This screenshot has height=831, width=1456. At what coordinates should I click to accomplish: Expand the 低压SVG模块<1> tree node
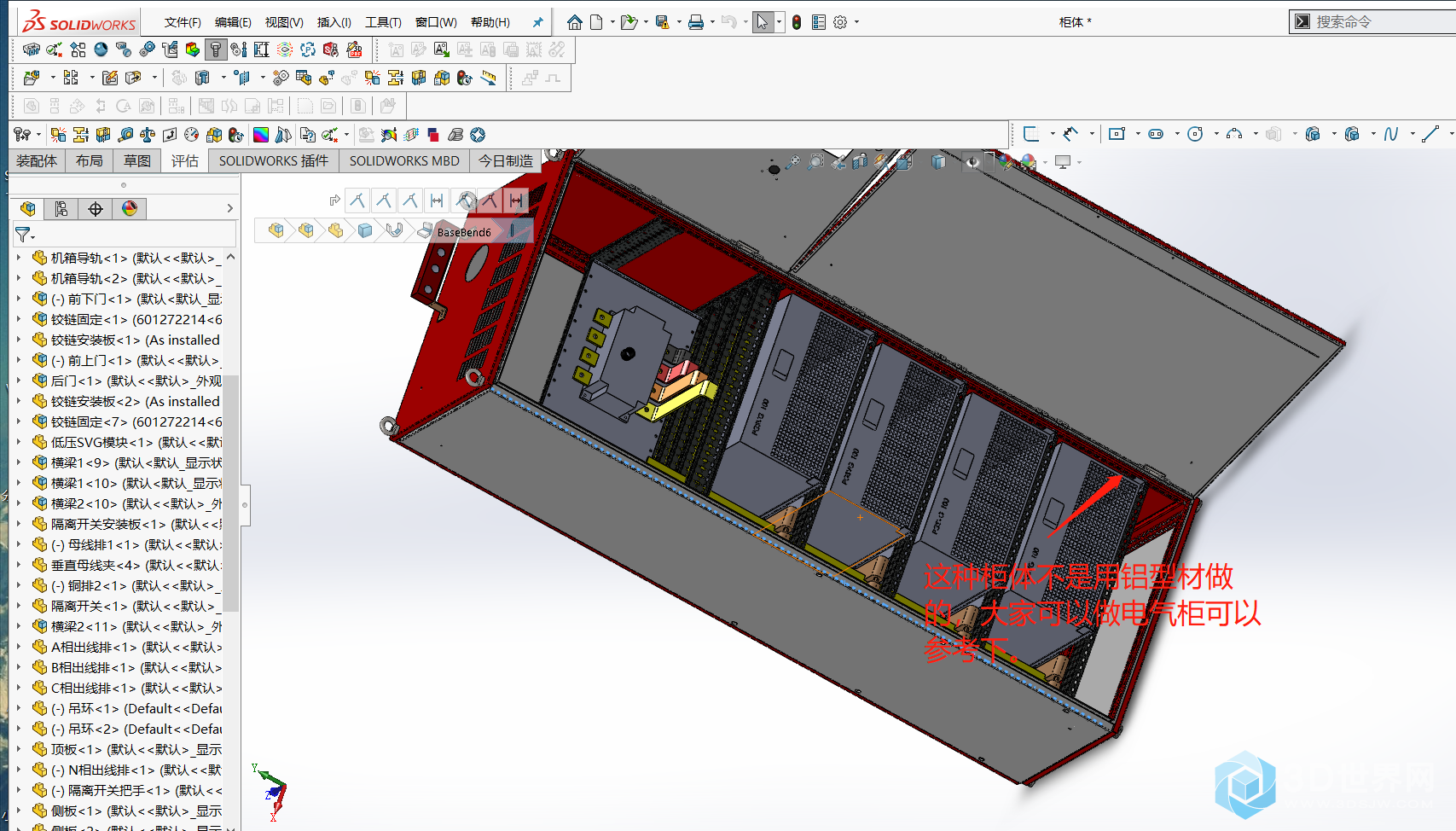(19, 441)
